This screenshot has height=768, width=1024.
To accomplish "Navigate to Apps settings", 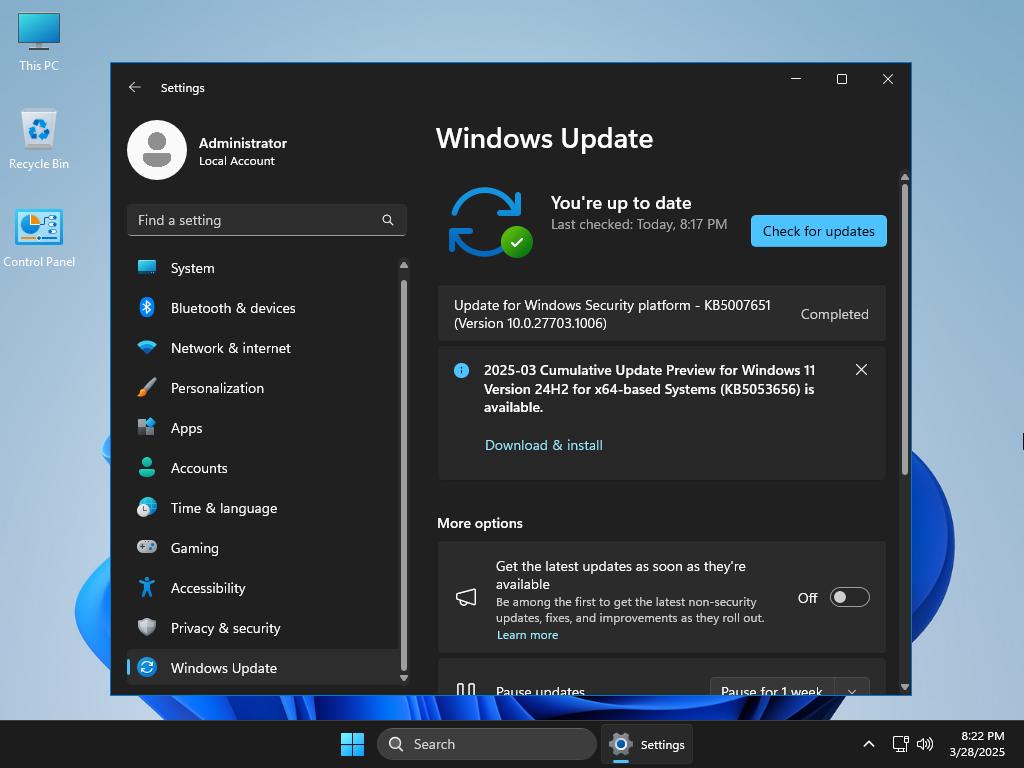I will pos(263,428).
